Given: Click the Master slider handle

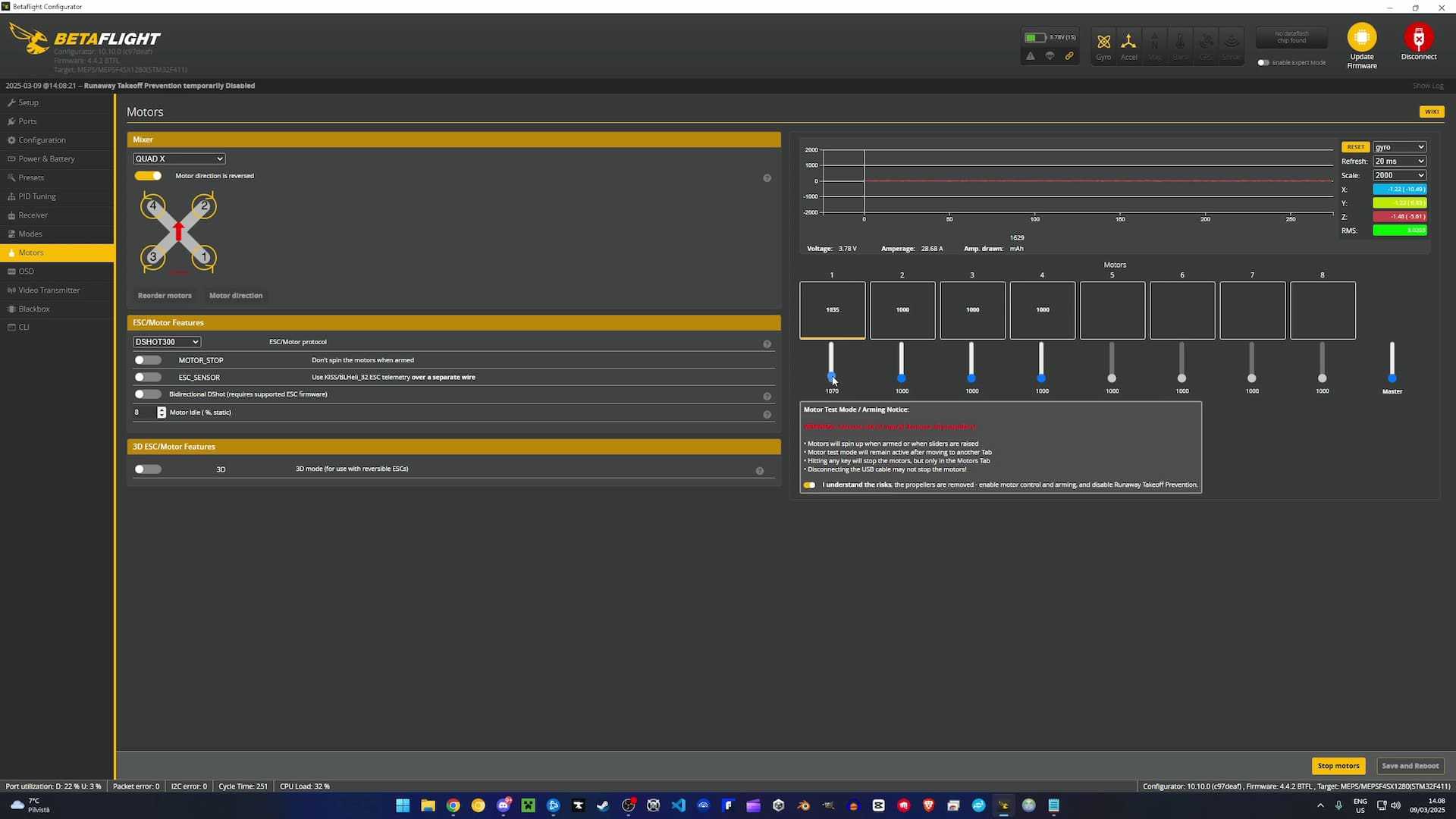Looking at the screenshot, I should (x=1392, y=378).
